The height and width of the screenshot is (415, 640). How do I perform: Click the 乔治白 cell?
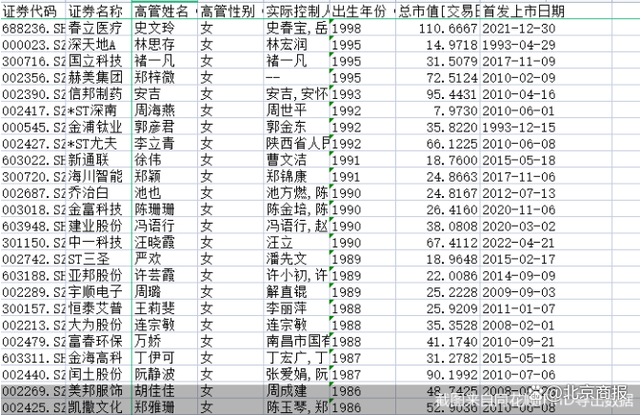[98, 193]
